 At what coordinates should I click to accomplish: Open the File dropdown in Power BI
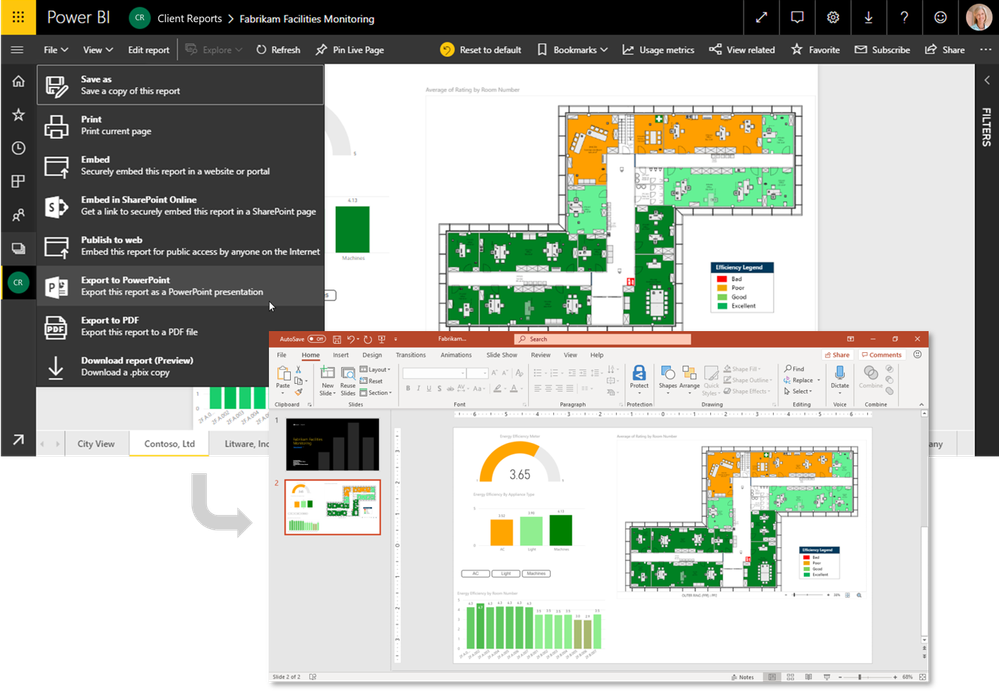coord(56,50)
